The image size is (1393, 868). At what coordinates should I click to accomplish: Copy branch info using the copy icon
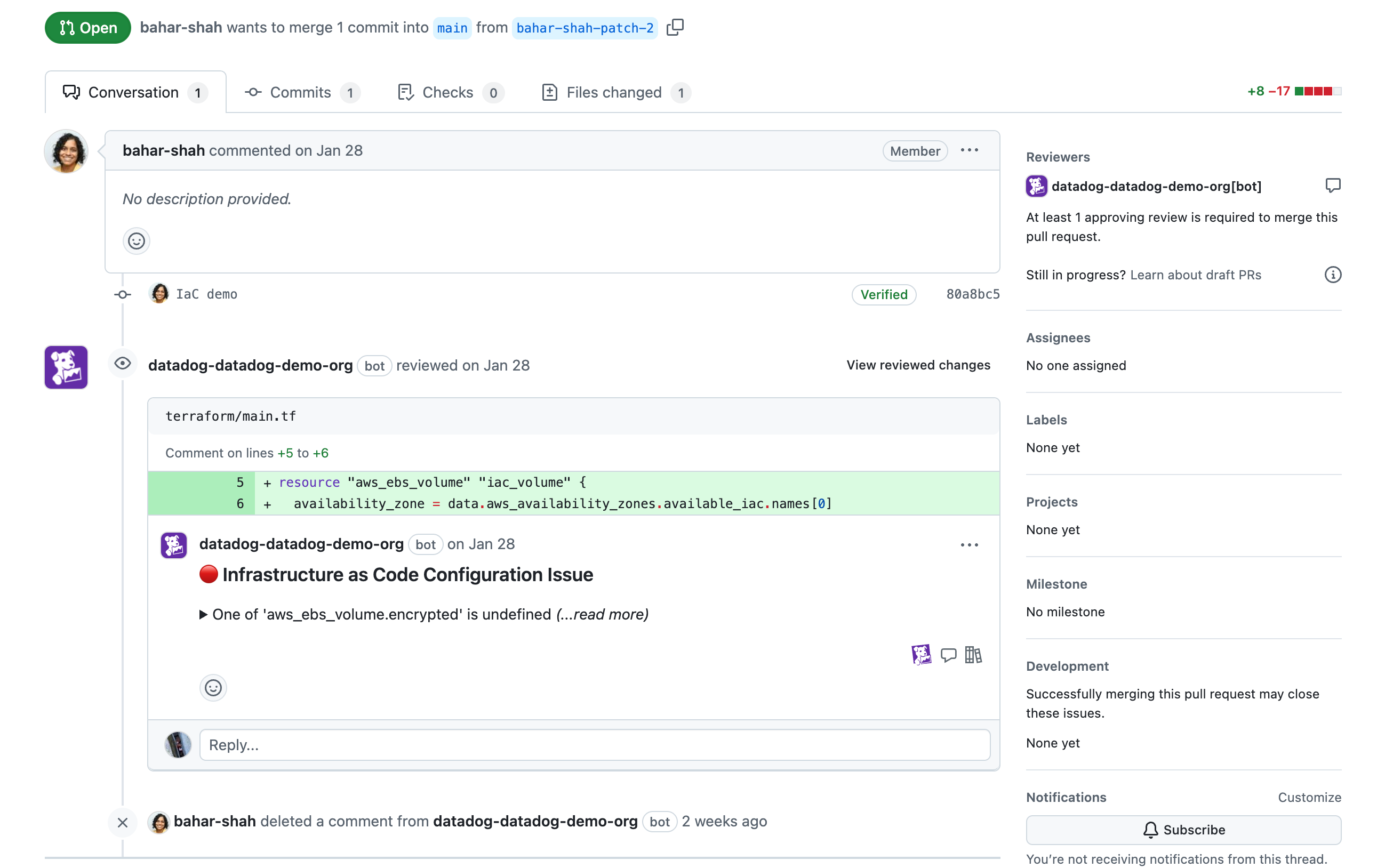point(675,27)
